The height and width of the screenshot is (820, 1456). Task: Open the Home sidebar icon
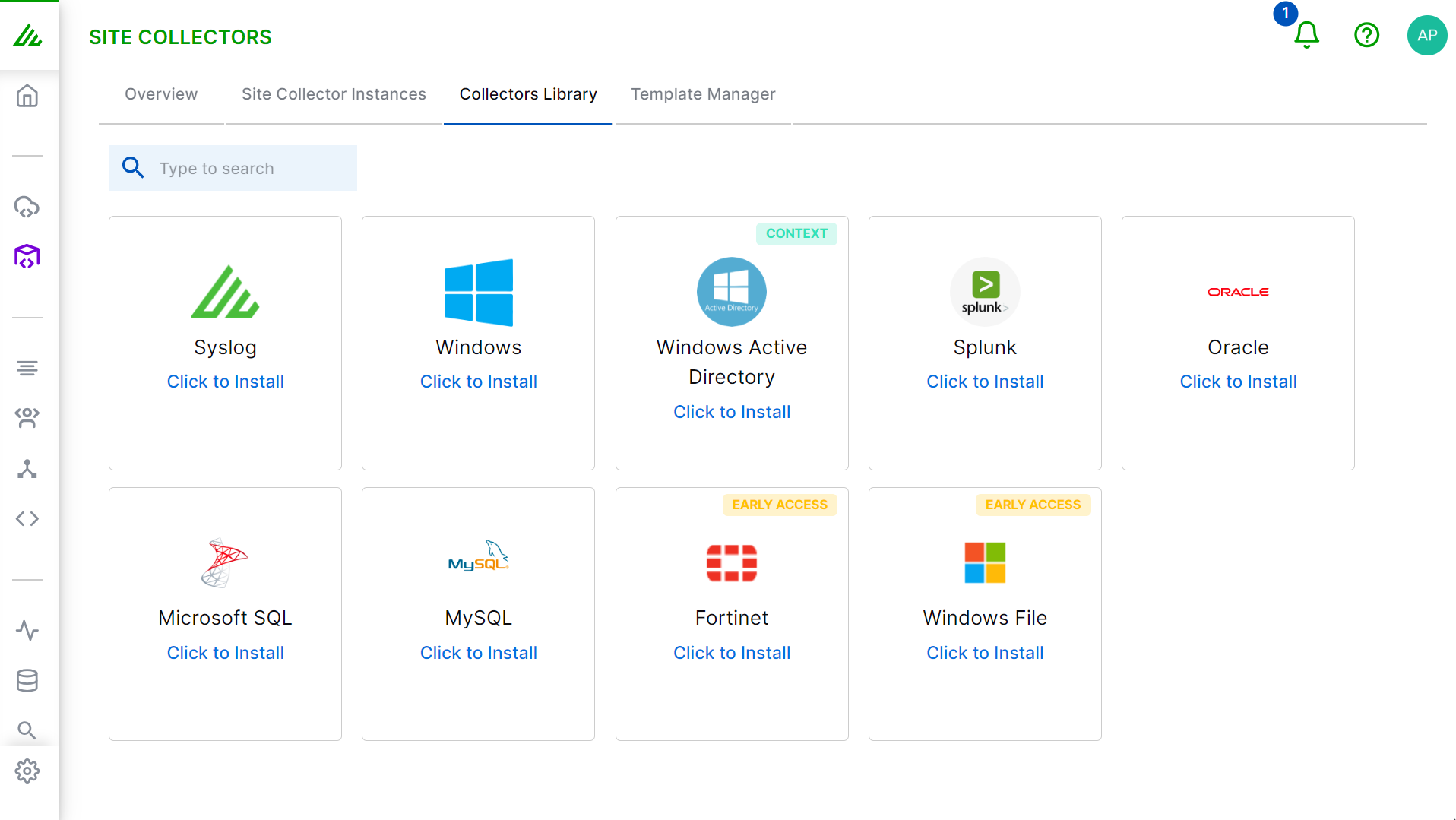tap(27, 96)
